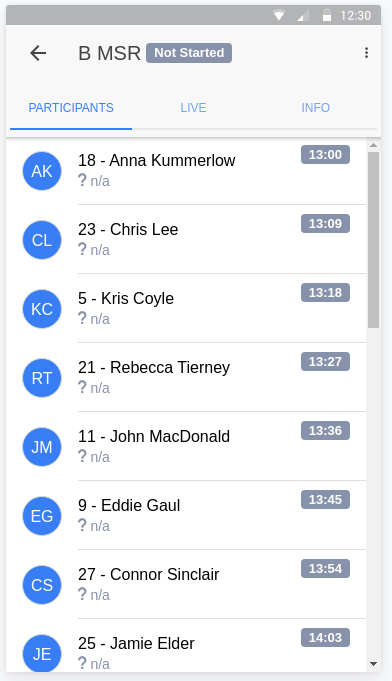This screenshot has width=392, height=681.
Task: Switch to the LIVE tab
Action: [193, 108]
